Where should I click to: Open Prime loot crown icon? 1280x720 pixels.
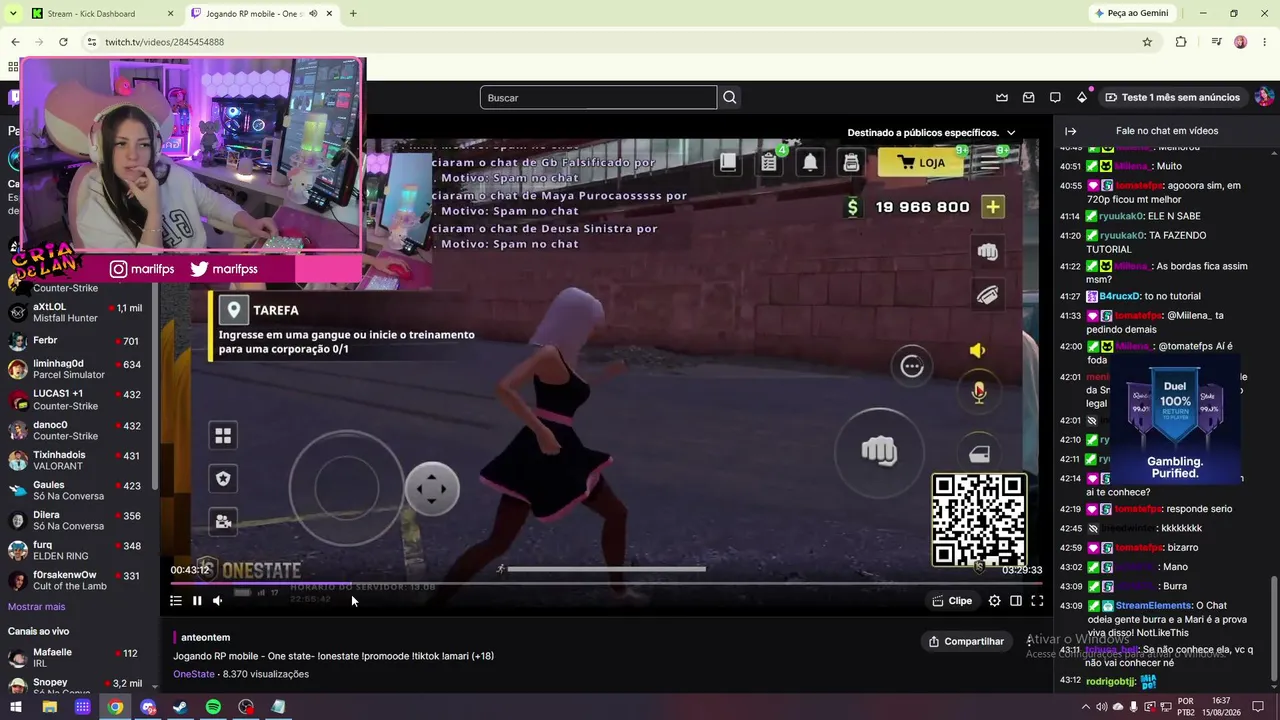(1002, 97)
